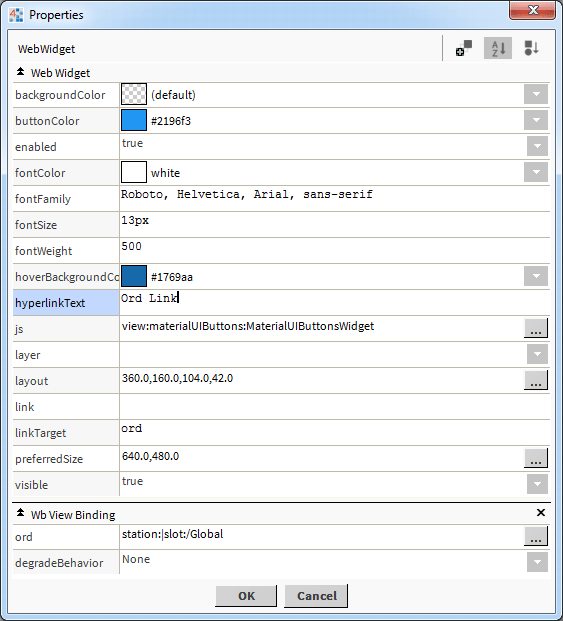Open the buttonColor dropdown arrow

click(x=536, y=120)
